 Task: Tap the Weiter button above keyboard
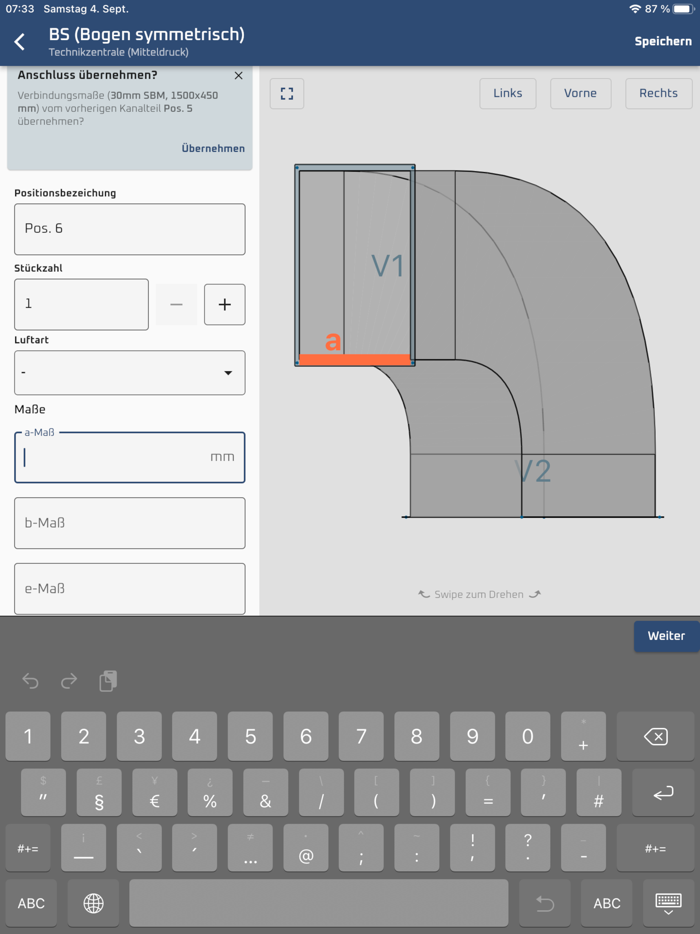(666, 636)
